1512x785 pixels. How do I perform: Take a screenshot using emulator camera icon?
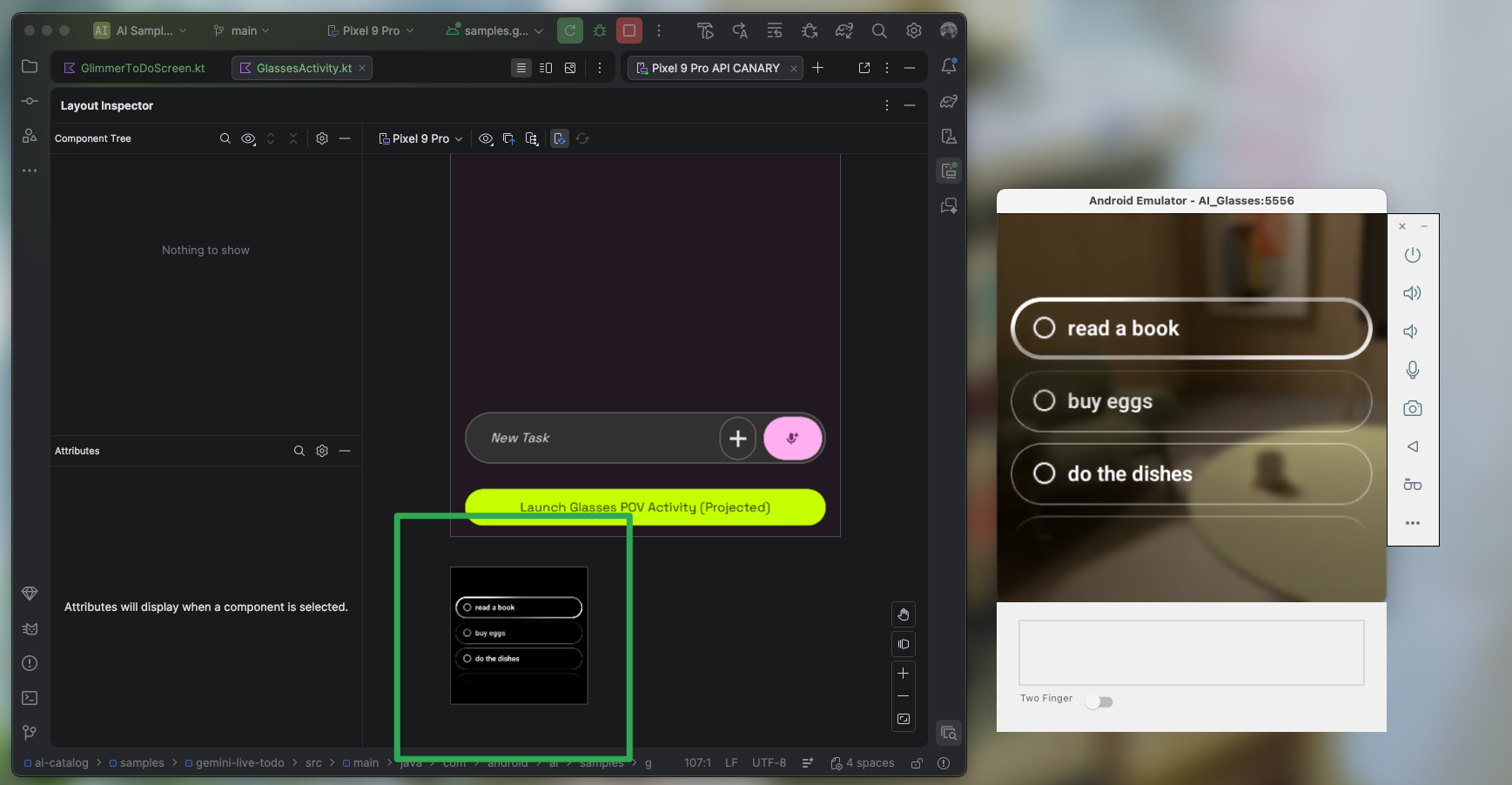coord(1412,407)
